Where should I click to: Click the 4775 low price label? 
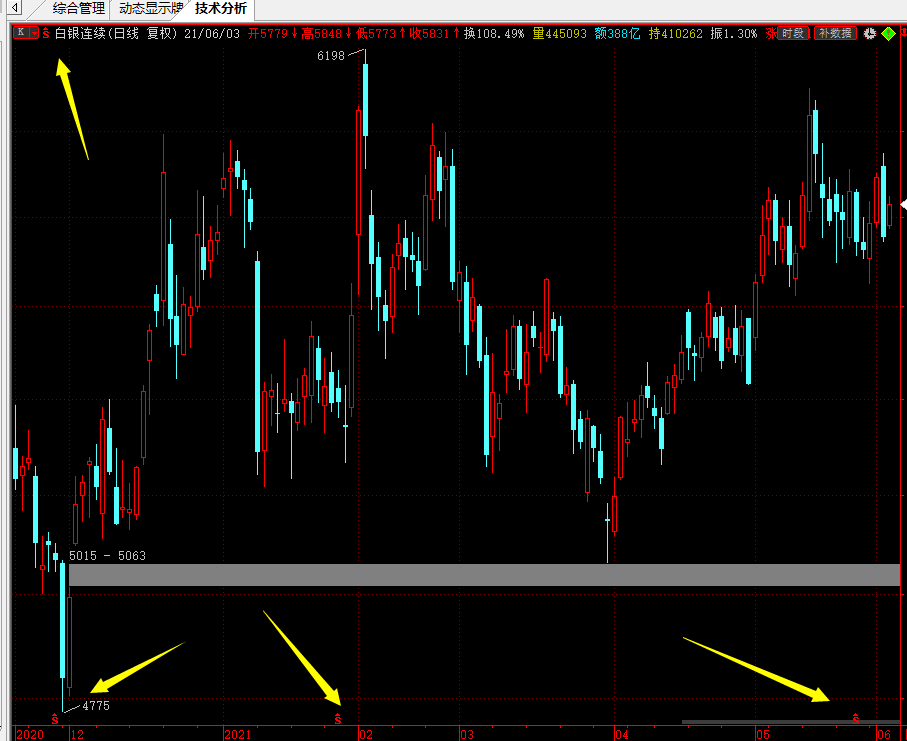pyautogui.click(x=95, y=706)
